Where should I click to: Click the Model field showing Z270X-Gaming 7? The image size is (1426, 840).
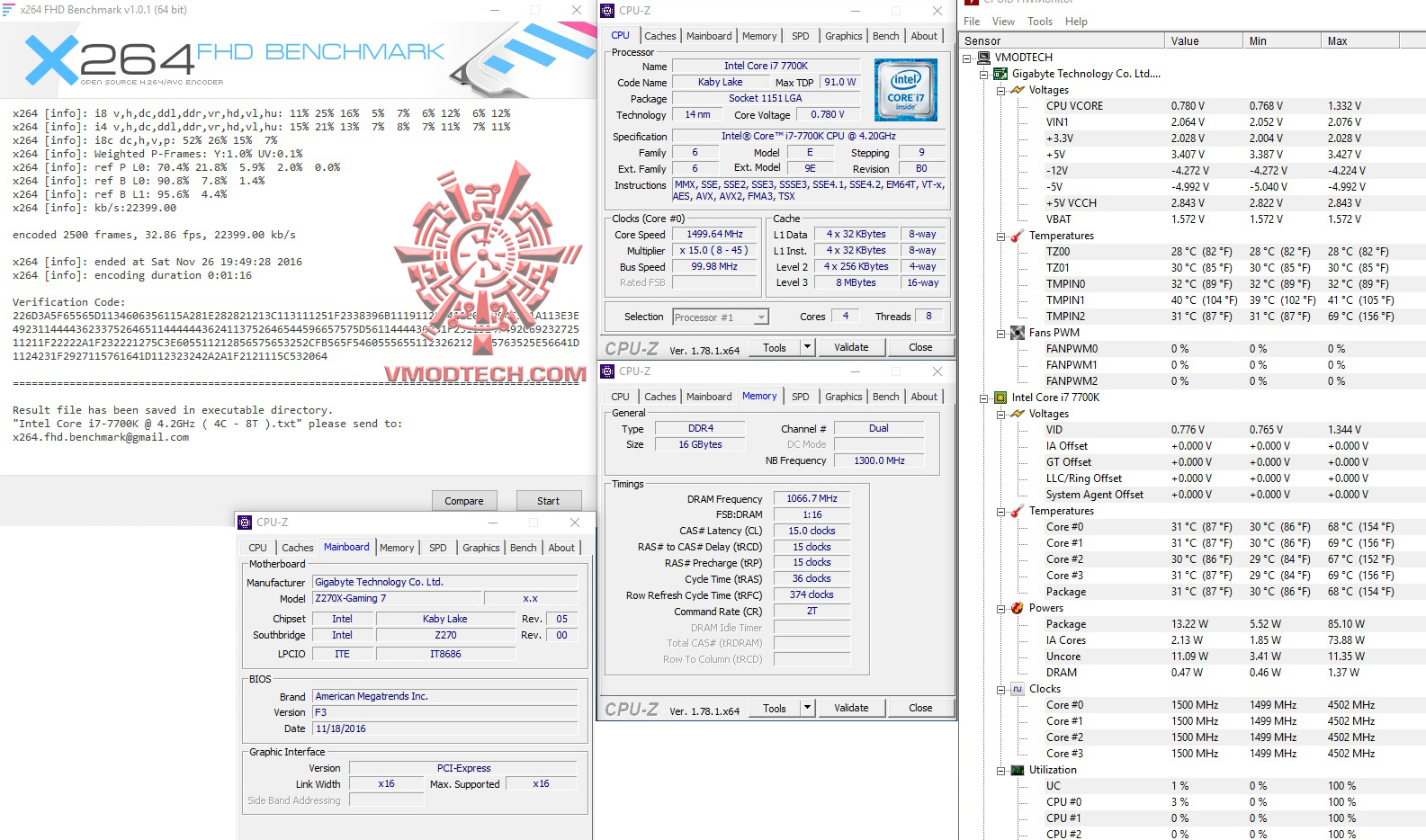(x=396, y=598)
